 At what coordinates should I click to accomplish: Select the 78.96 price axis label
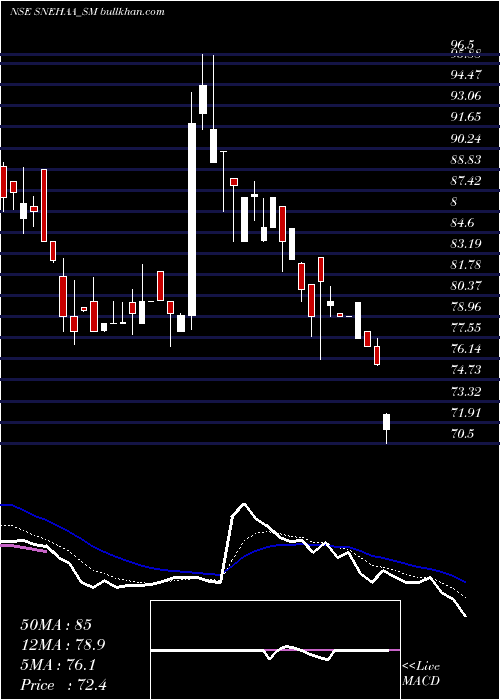(466, 307)
